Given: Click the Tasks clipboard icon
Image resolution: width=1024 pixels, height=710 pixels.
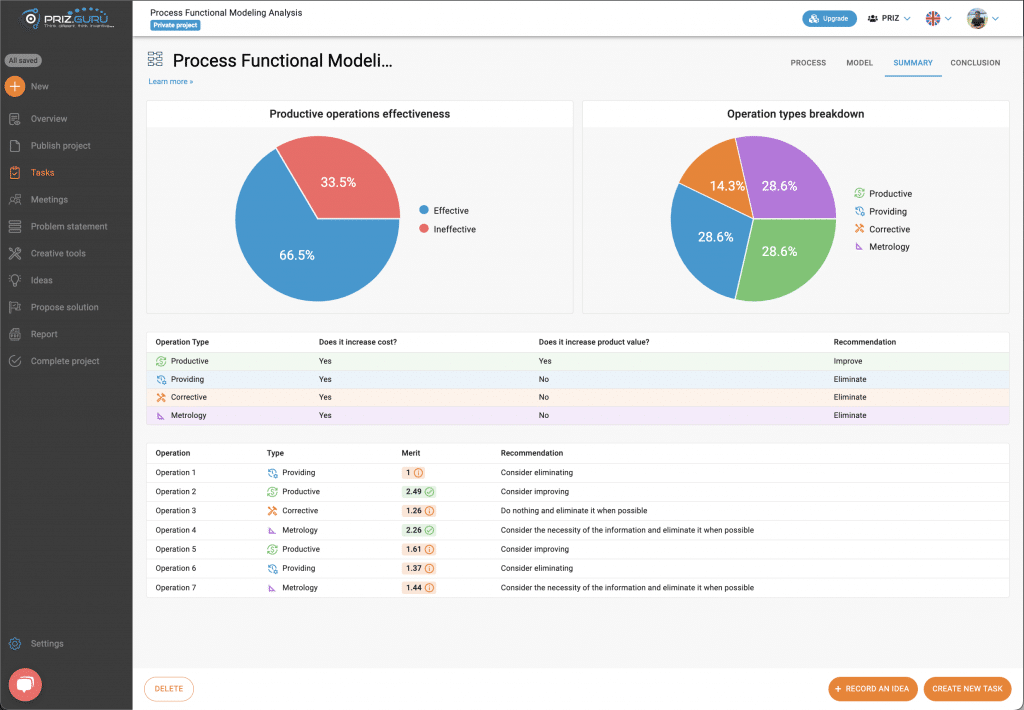Looking at the screenshot, I should coord(15,172).
